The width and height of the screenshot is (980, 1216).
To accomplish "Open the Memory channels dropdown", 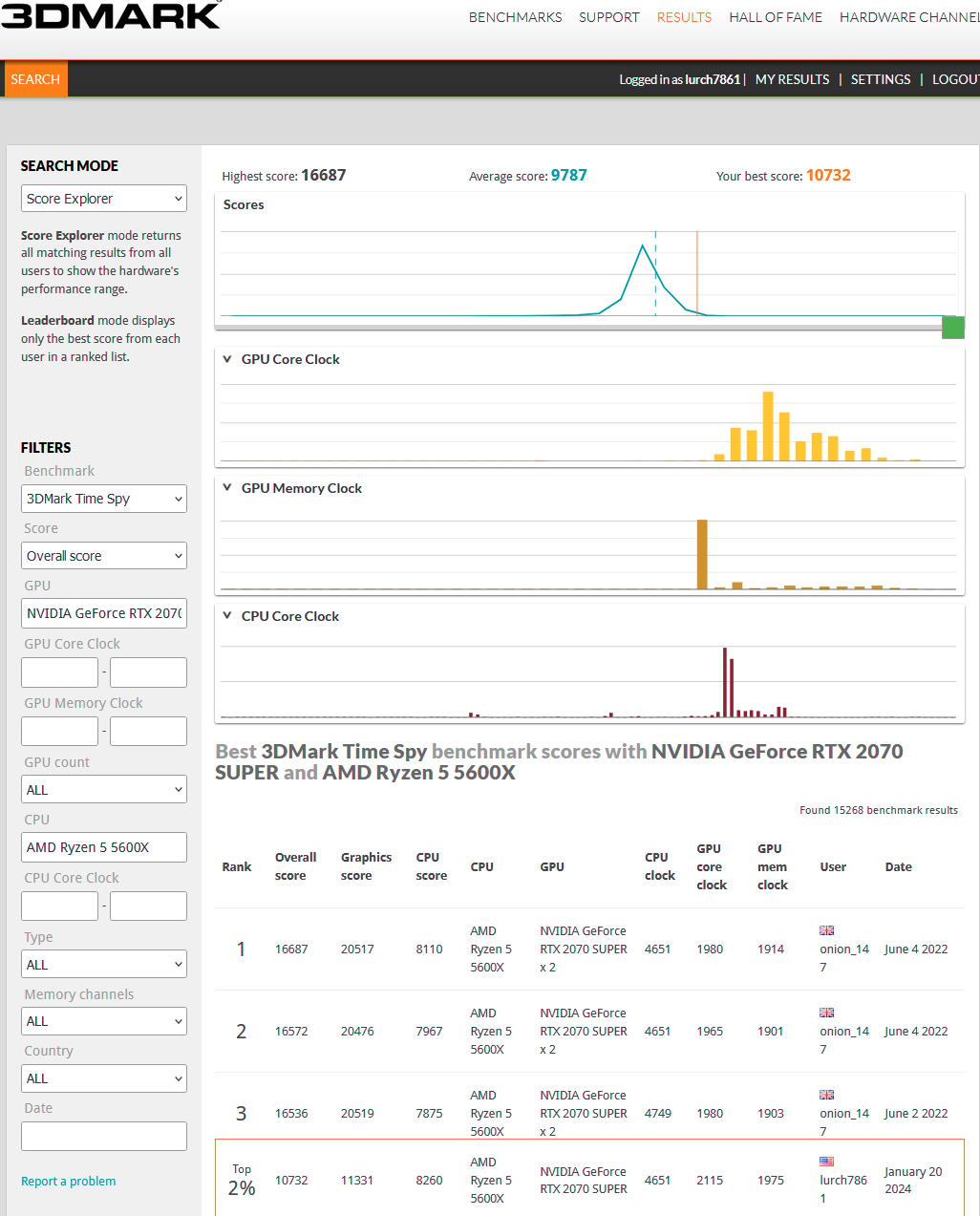I will [104, 1021].
